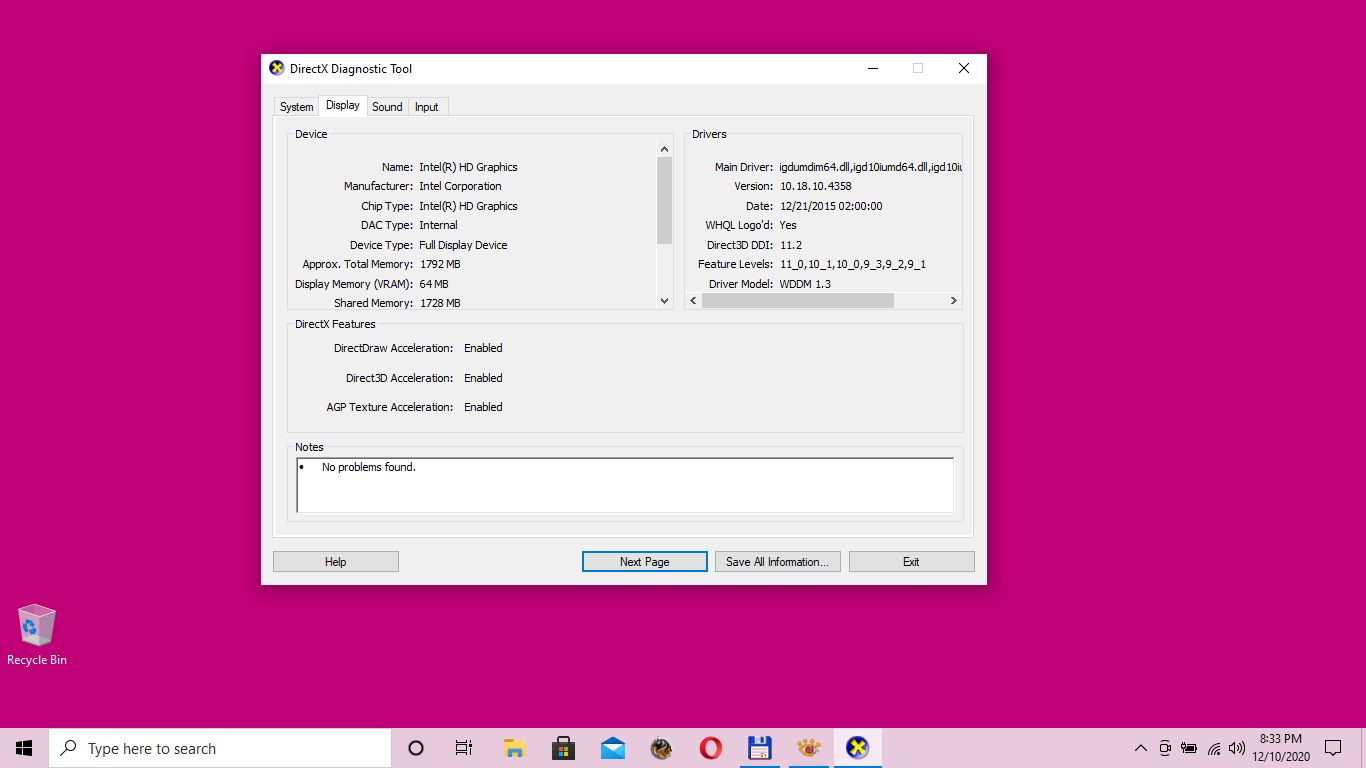
Task: Open the Recycle Bin desktop icon
Action: (x=37, y=634)
